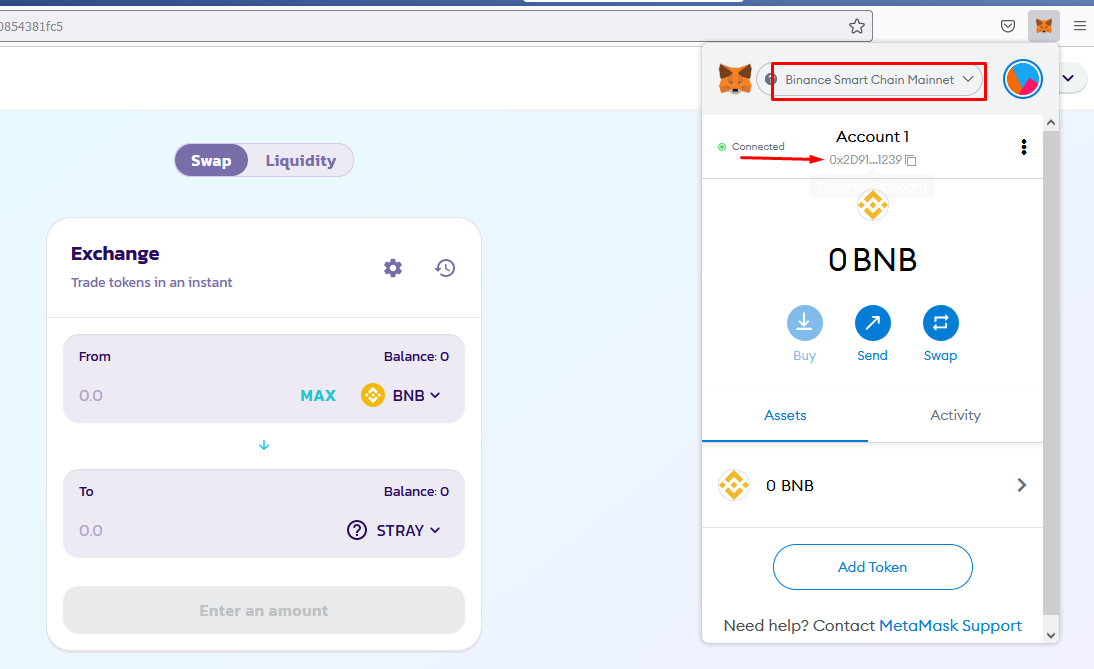
Task: Click the Account 1 name
Action: pos(872,137)
